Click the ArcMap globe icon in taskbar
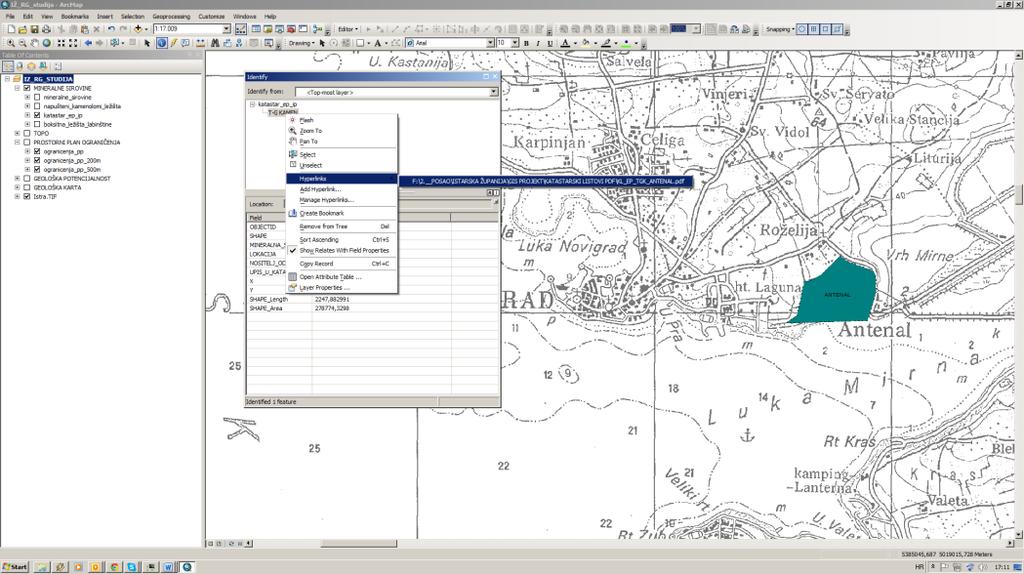1024x574 pixels. (187, 567)
